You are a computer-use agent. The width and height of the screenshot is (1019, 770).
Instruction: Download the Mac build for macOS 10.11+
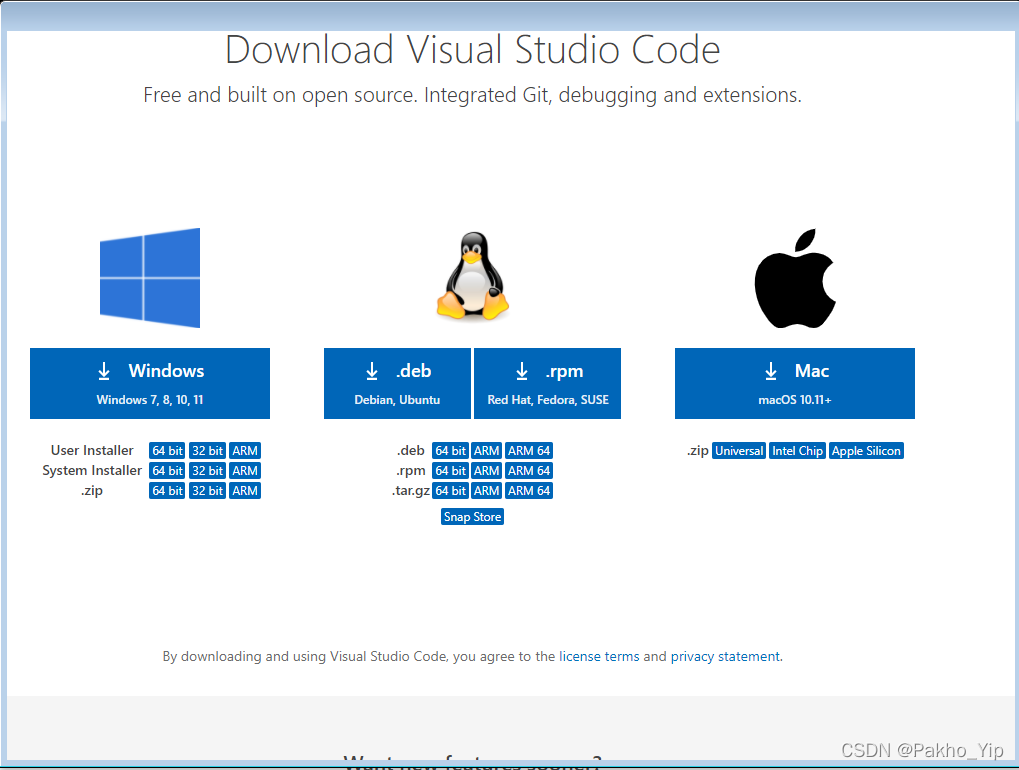(795, 383)
